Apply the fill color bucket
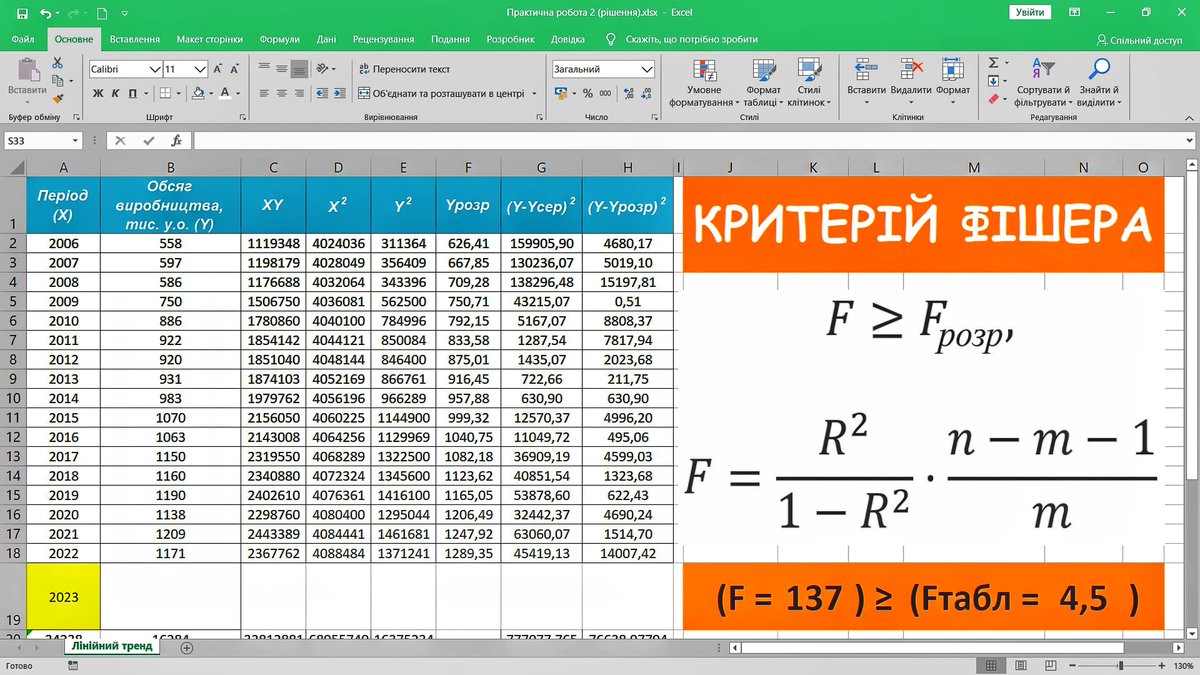This screenshot has height=675, width=1200. coord(198,93)
